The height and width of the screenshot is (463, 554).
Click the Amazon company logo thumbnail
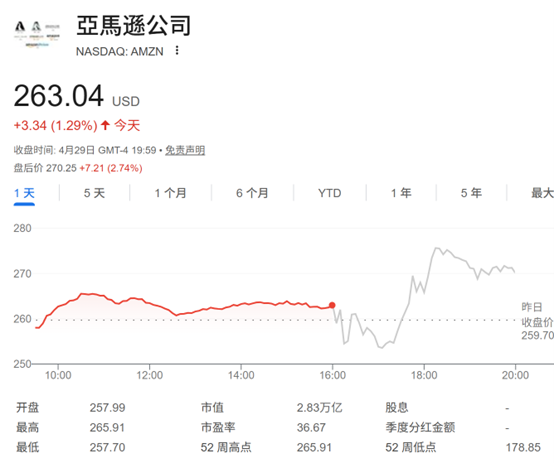click(37, 34)
